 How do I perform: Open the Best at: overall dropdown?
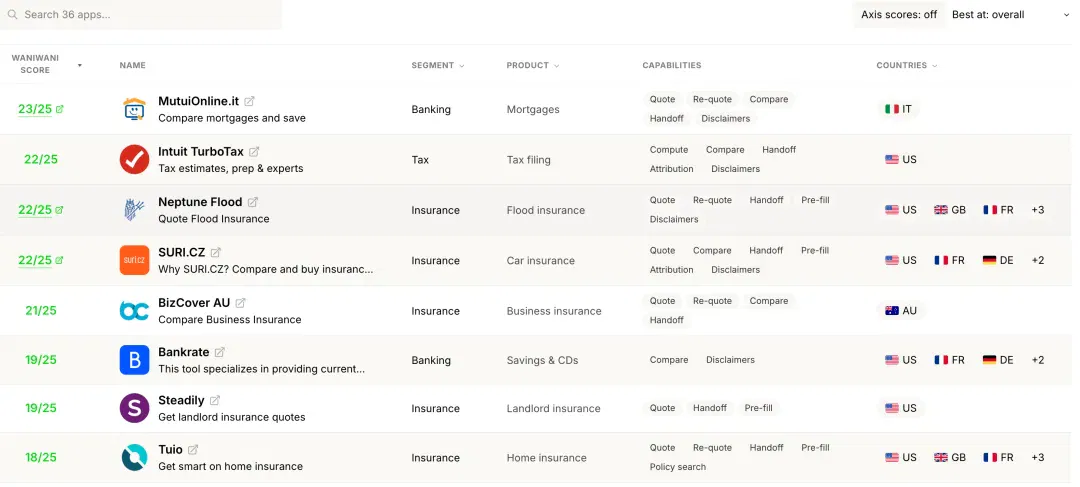point(1010,14)
